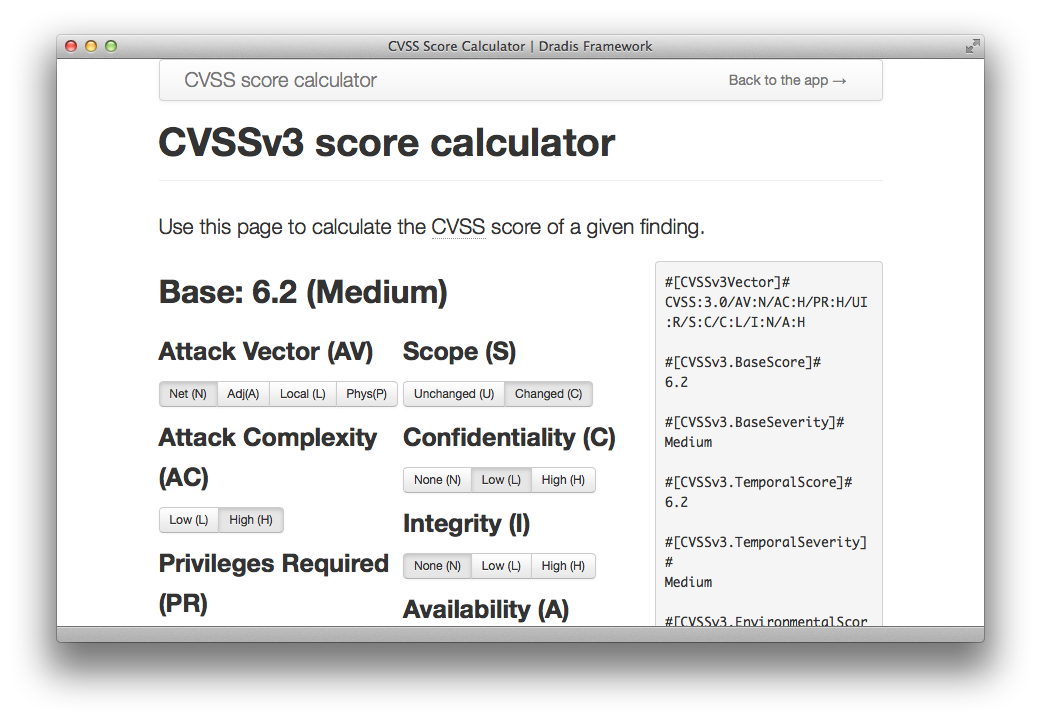Set Integrity impact to High (H)
This screenshot has height=721, width=1041.
click(563, 565)
